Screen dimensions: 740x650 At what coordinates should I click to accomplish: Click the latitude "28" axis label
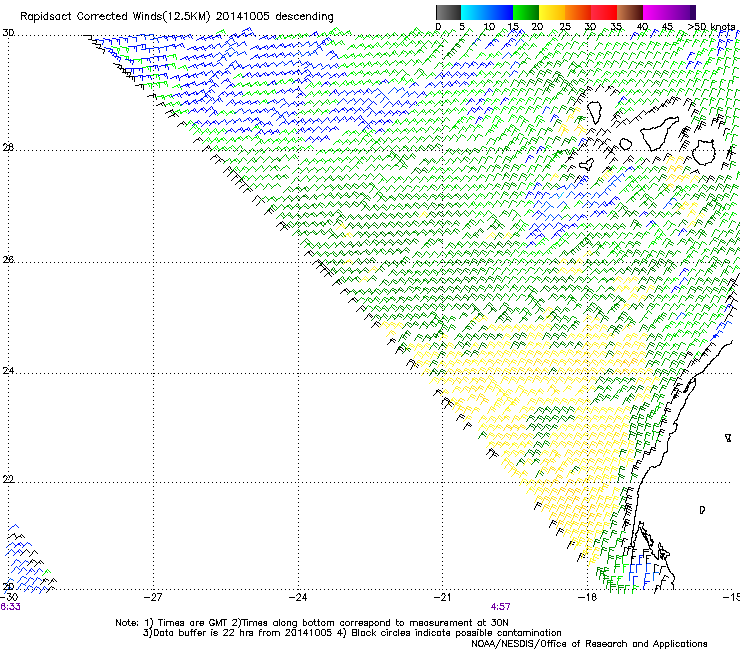pyautogui.click(x=8, y=148)
